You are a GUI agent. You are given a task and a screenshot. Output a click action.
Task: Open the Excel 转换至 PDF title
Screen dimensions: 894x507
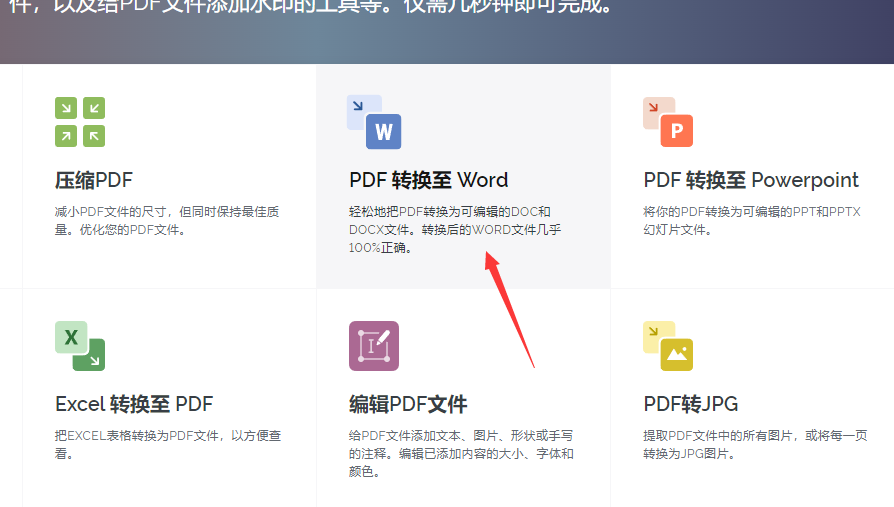pos(134,404)
